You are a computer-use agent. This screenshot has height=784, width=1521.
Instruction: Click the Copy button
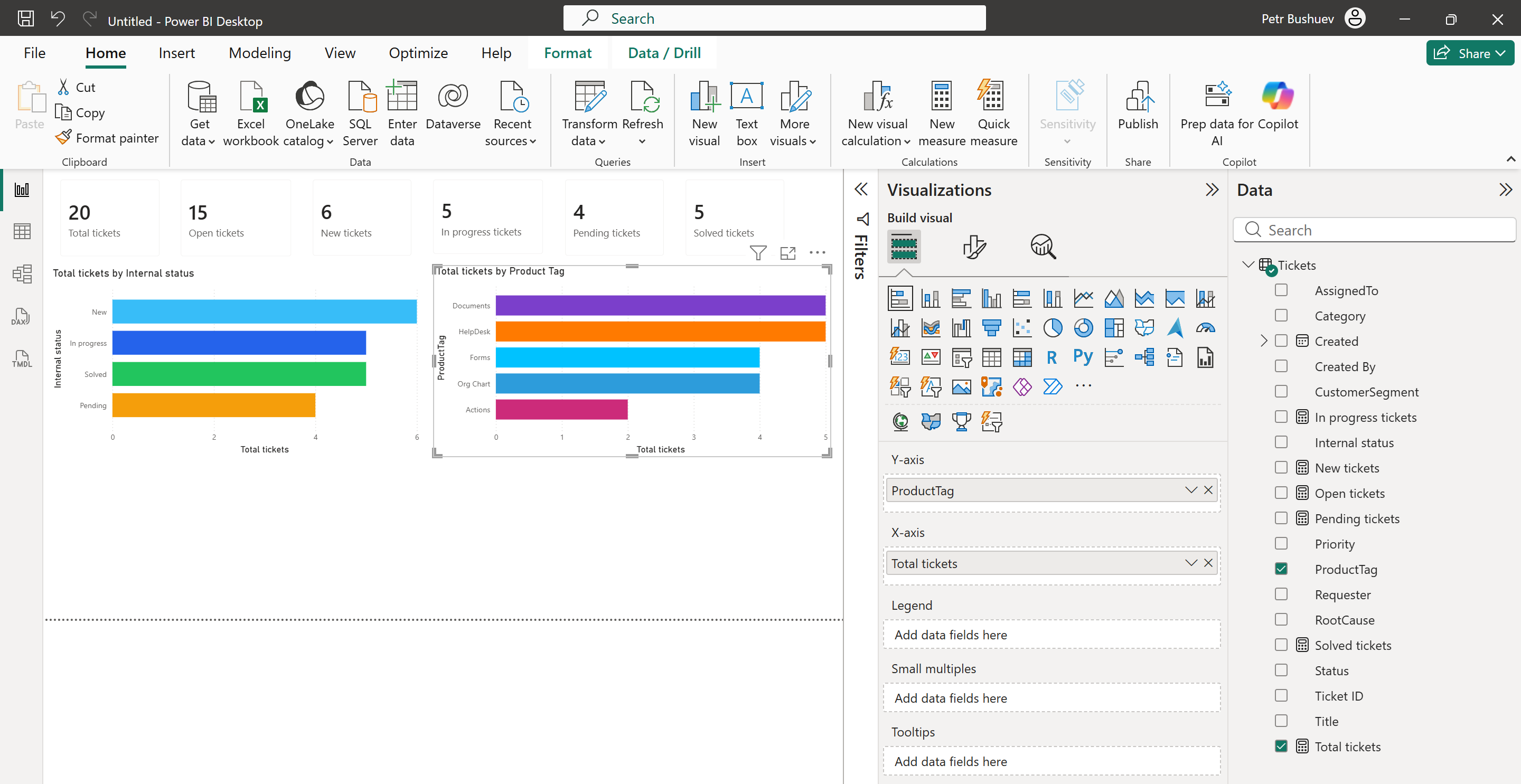80,112
